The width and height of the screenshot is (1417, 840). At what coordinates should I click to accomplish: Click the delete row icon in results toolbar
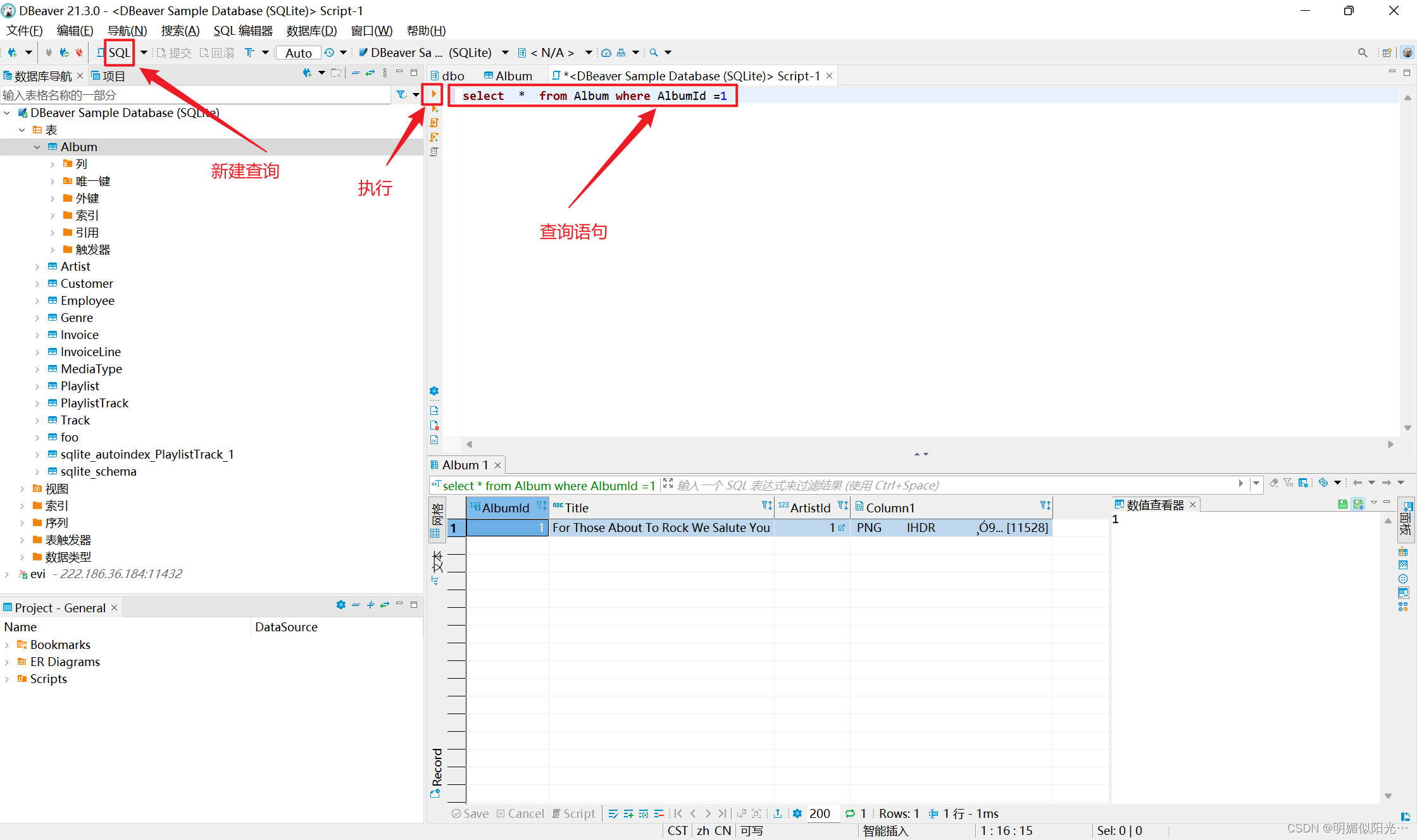(x=658, y=813)
